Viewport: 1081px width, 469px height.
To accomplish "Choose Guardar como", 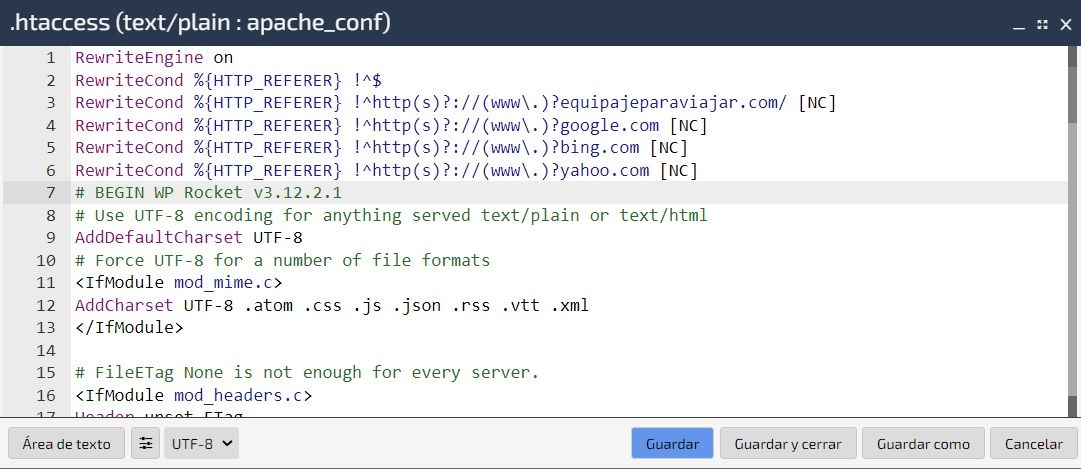I will tap(923, 443).
